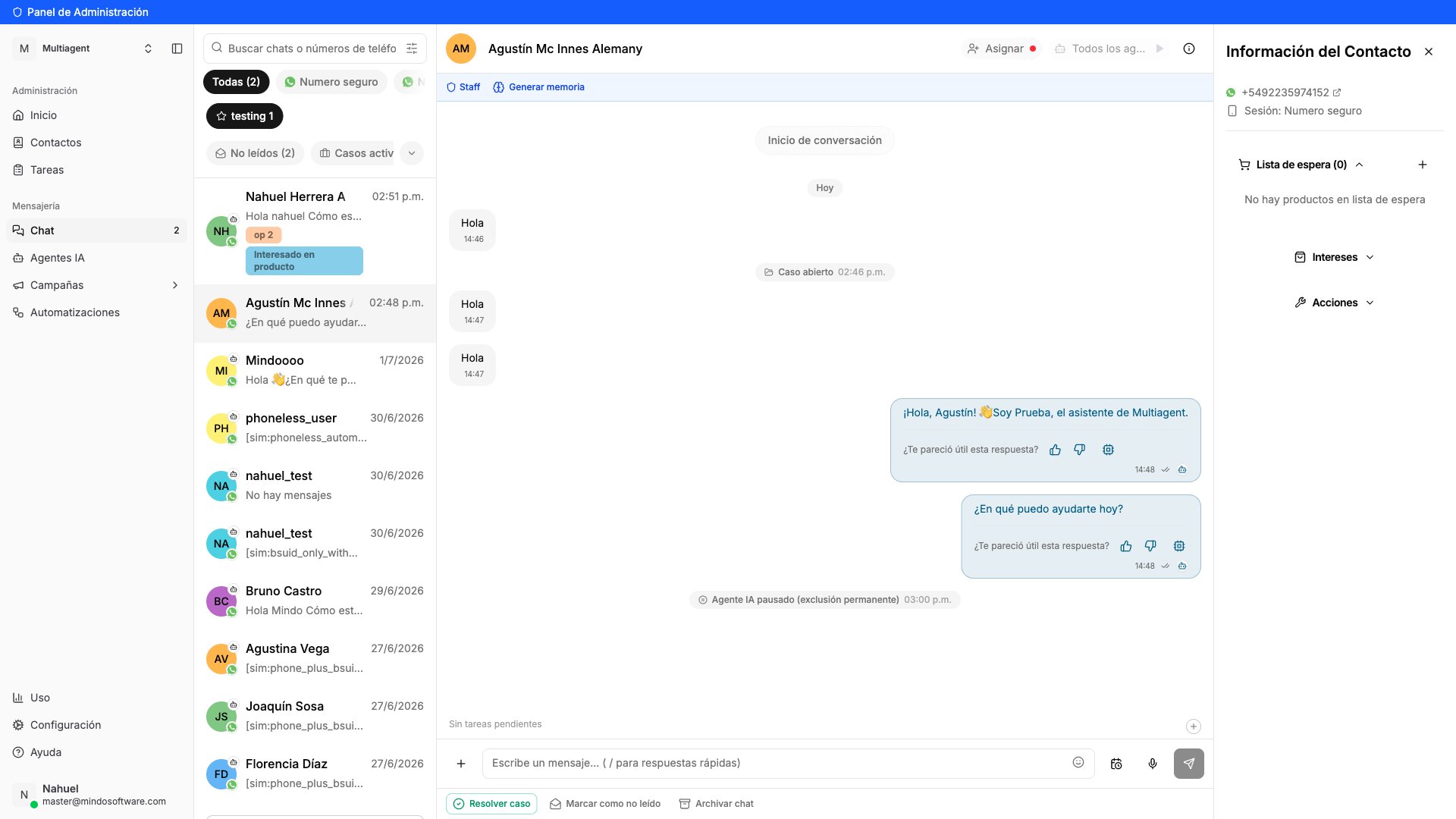Open search filter options icon

pyautogui.click(x=412, y=49)
